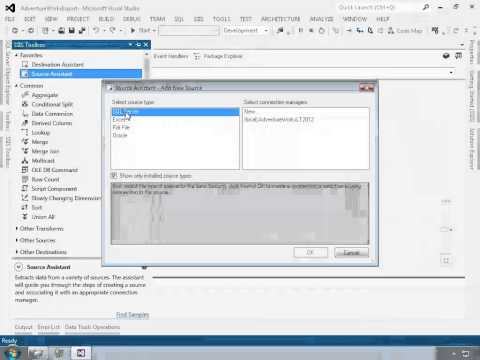The width and height of the screenshot is (480, 360).
Task: Open Data Tools Operations tab
Action: click(92, 327)
